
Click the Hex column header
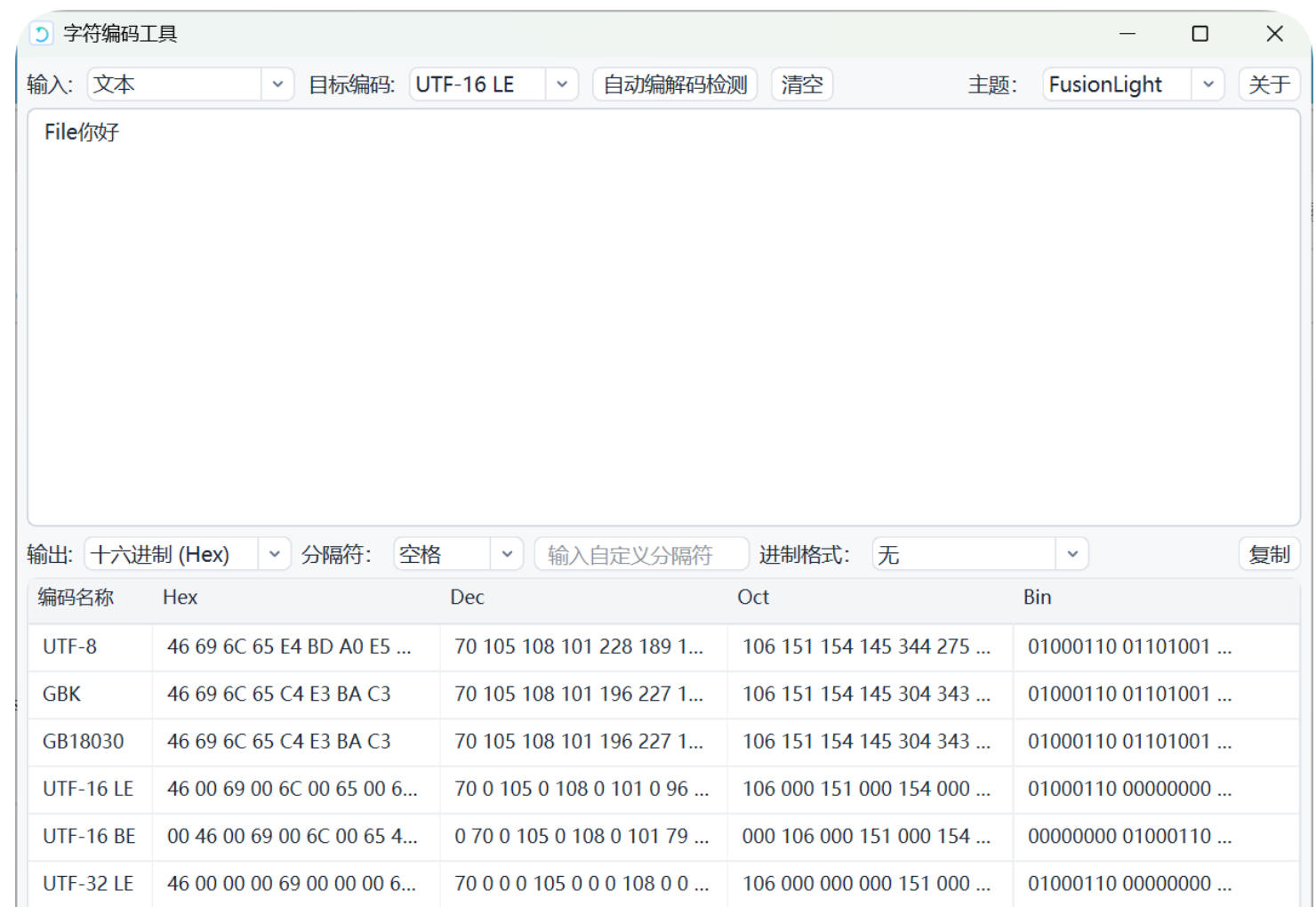[x=181, y=598]
